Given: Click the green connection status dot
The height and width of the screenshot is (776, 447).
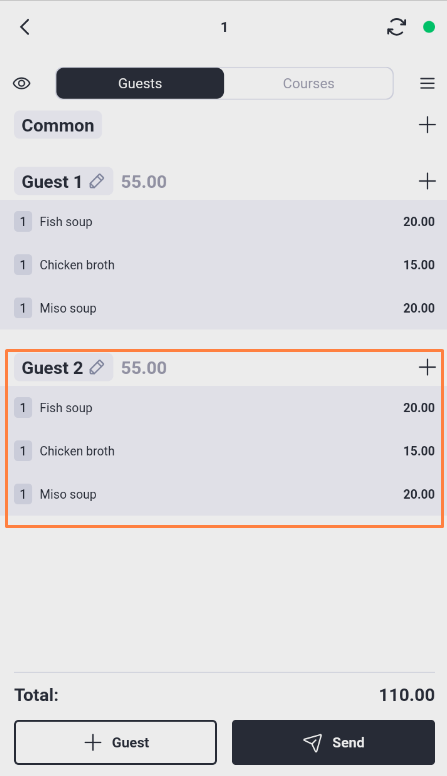Looking at the screenshot, I should 429,27.
